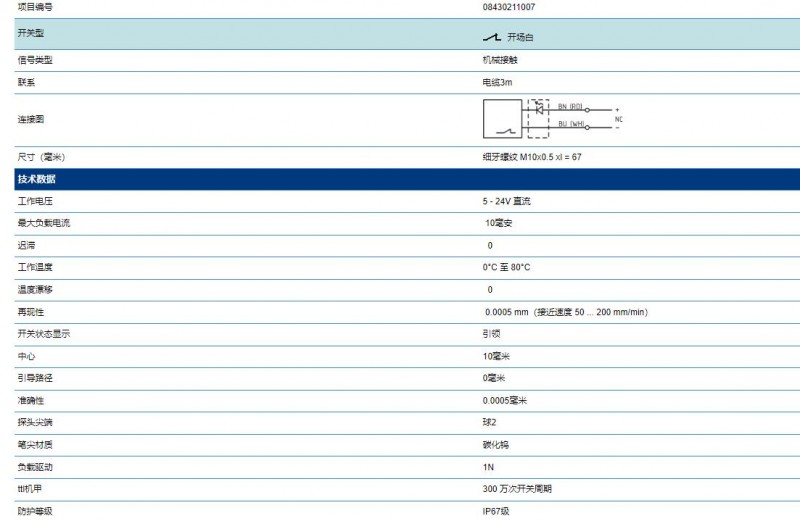Viewport: 800px width, 521px height.
Task: Click the BN (RD) wire label
Action: (x=570, y=106)
